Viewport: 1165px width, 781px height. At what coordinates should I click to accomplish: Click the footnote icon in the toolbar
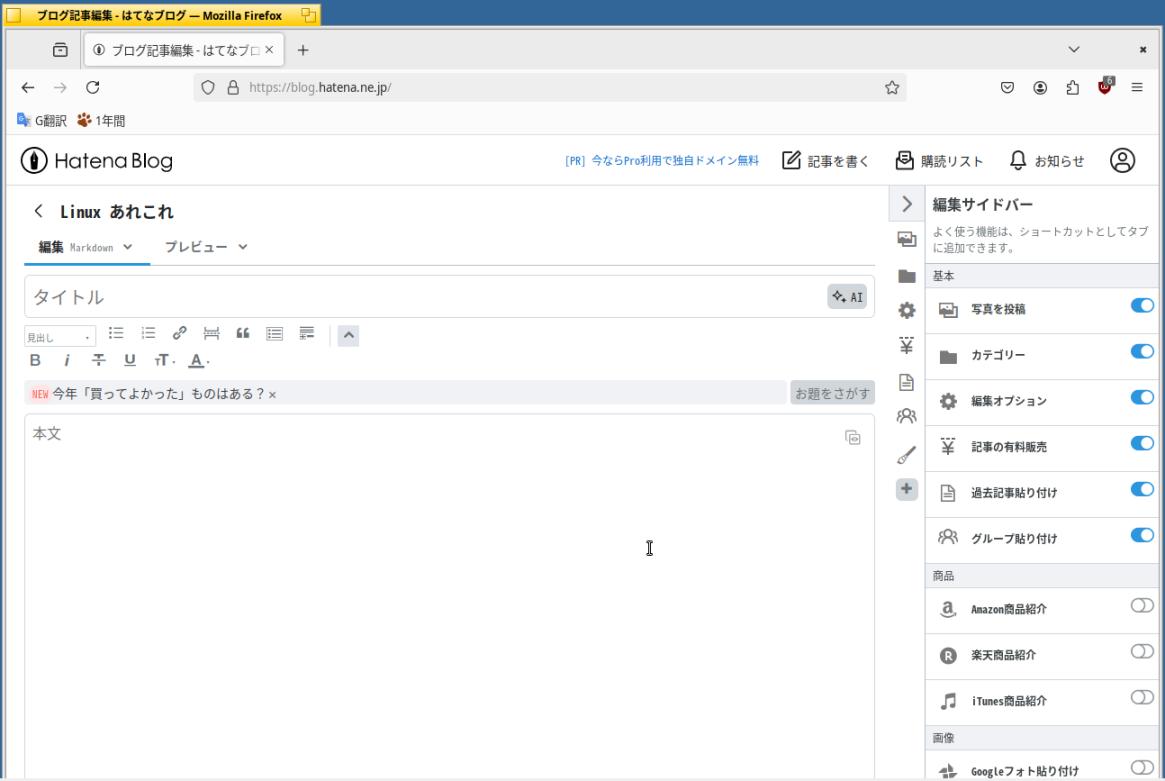(x=306, y=334)
